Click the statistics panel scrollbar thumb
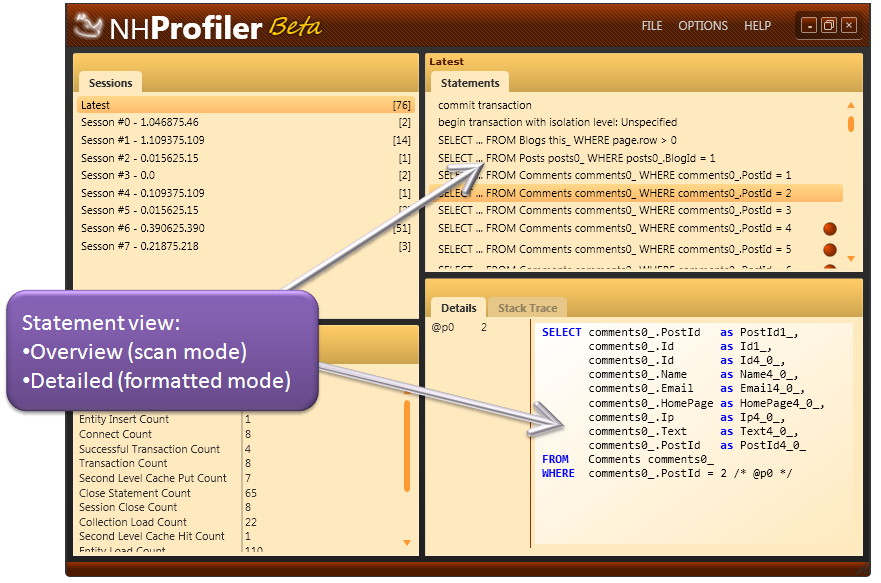This screenshot has height=583, width=881. pos(407,445)
